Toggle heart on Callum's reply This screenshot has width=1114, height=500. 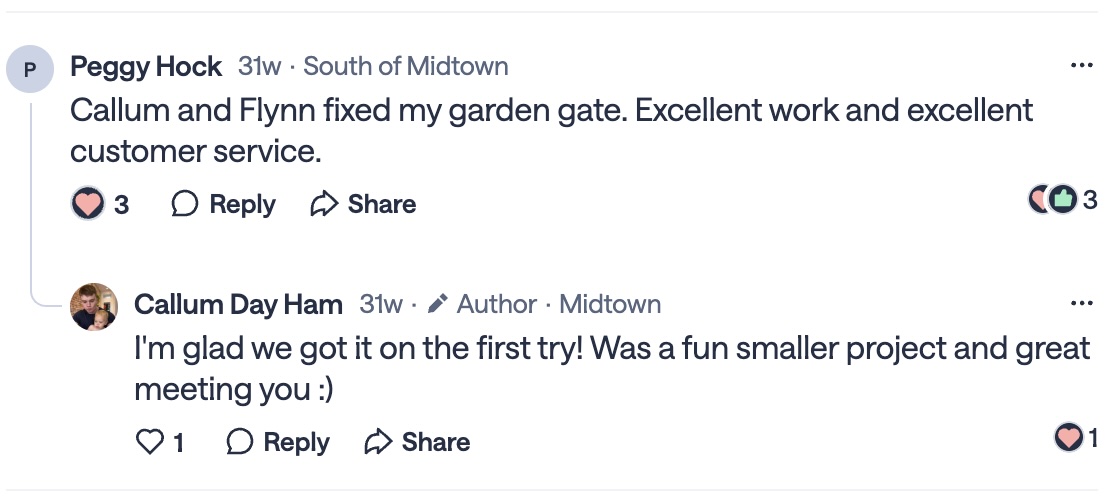click(x=150, y=442)
